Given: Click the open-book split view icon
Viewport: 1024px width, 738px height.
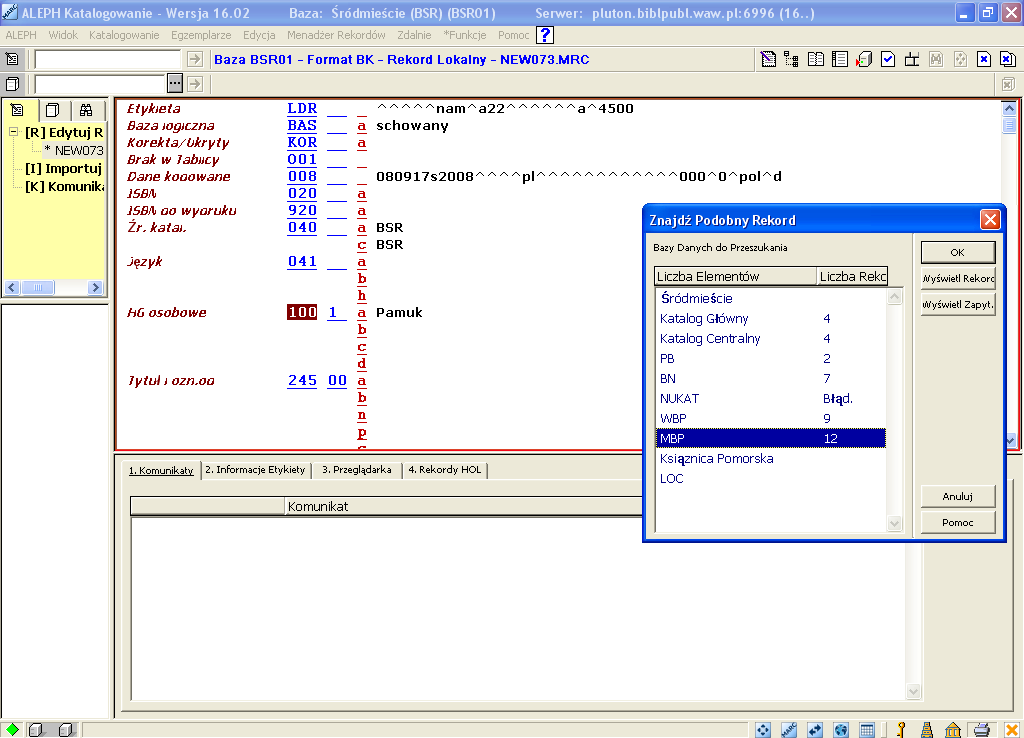Looking at the screenshot, I should (x=816, y=59).
